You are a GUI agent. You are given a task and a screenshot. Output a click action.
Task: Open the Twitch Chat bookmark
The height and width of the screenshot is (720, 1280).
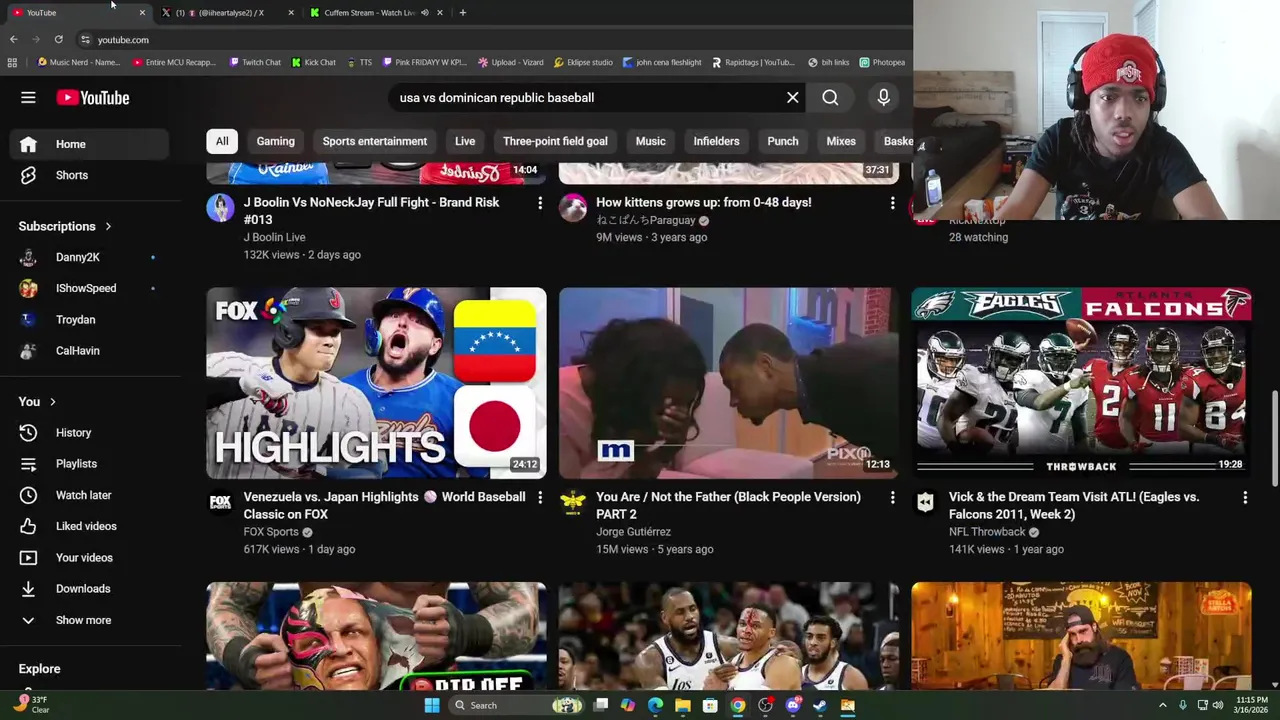click(x=255, y=62)
